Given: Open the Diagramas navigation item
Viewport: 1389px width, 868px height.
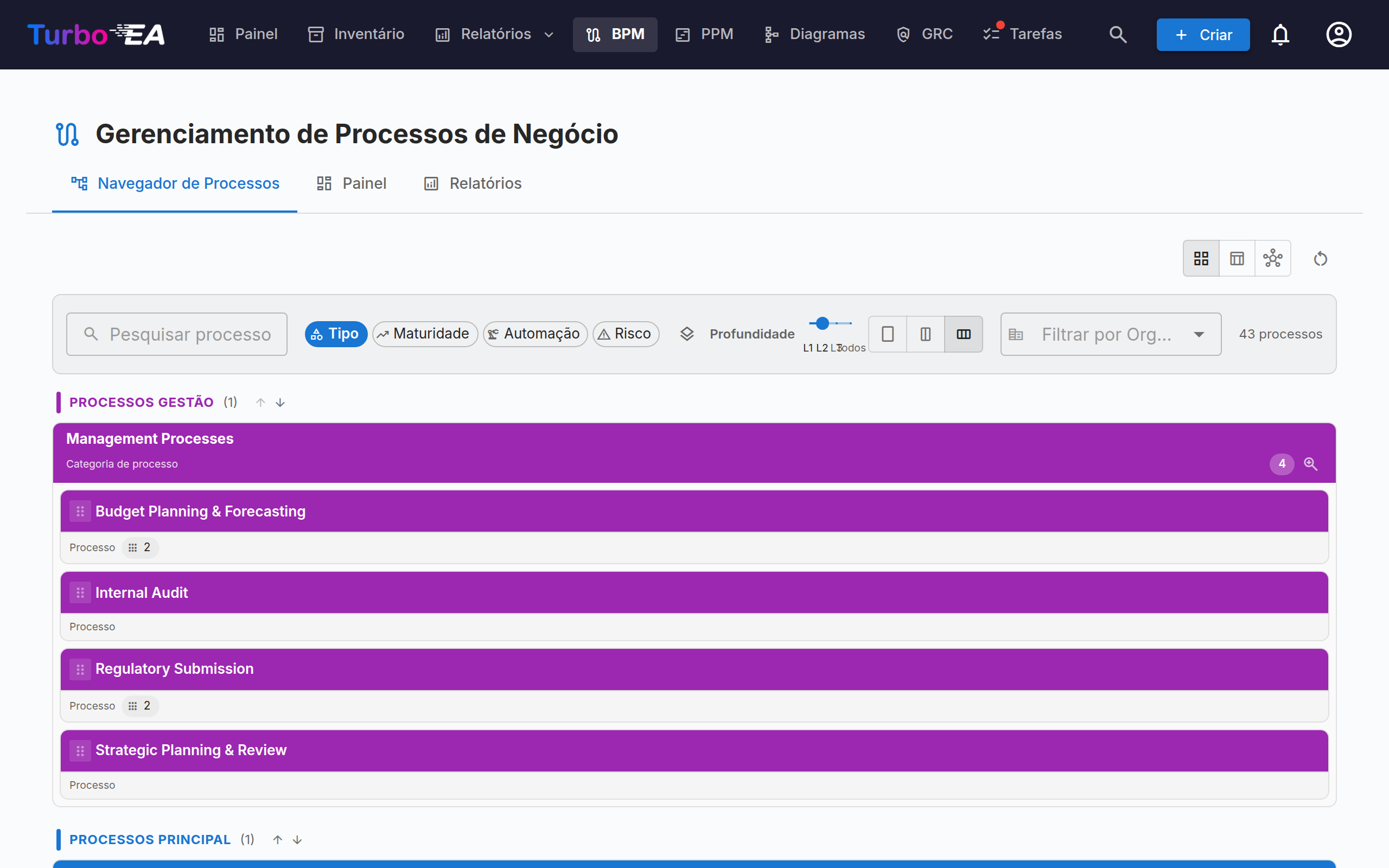Looking at the screenshot, I should [x=814, y=34].
